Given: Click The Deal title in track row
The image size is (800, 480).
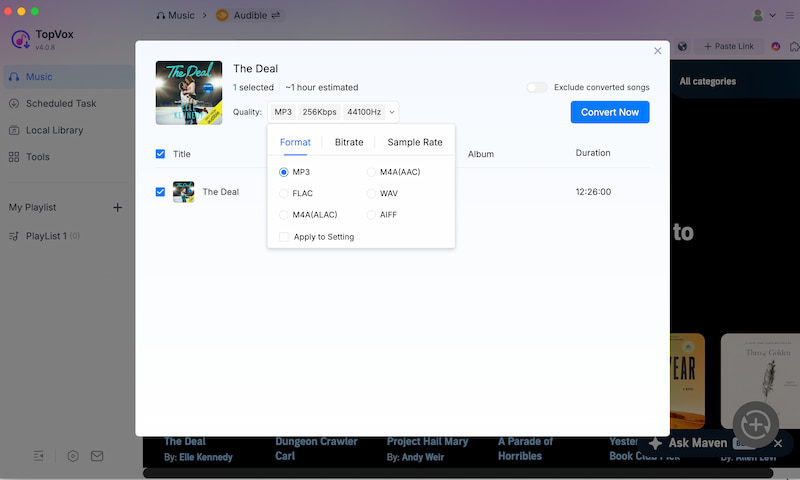Looking at the screenshot, I should 220,192.
